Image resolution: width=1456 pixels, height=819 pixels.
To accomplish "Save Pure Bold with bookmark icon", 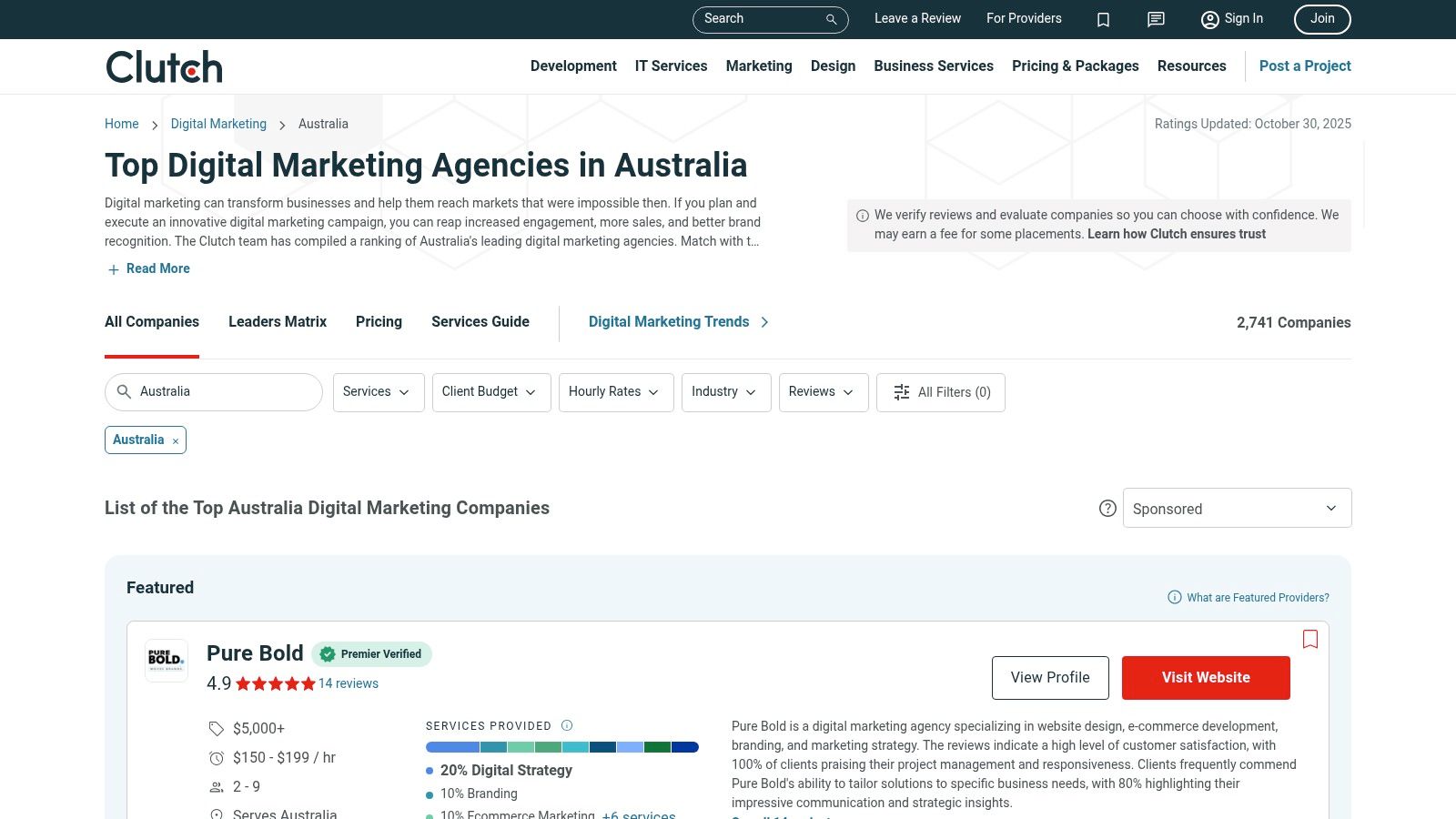I will 1309,639.
